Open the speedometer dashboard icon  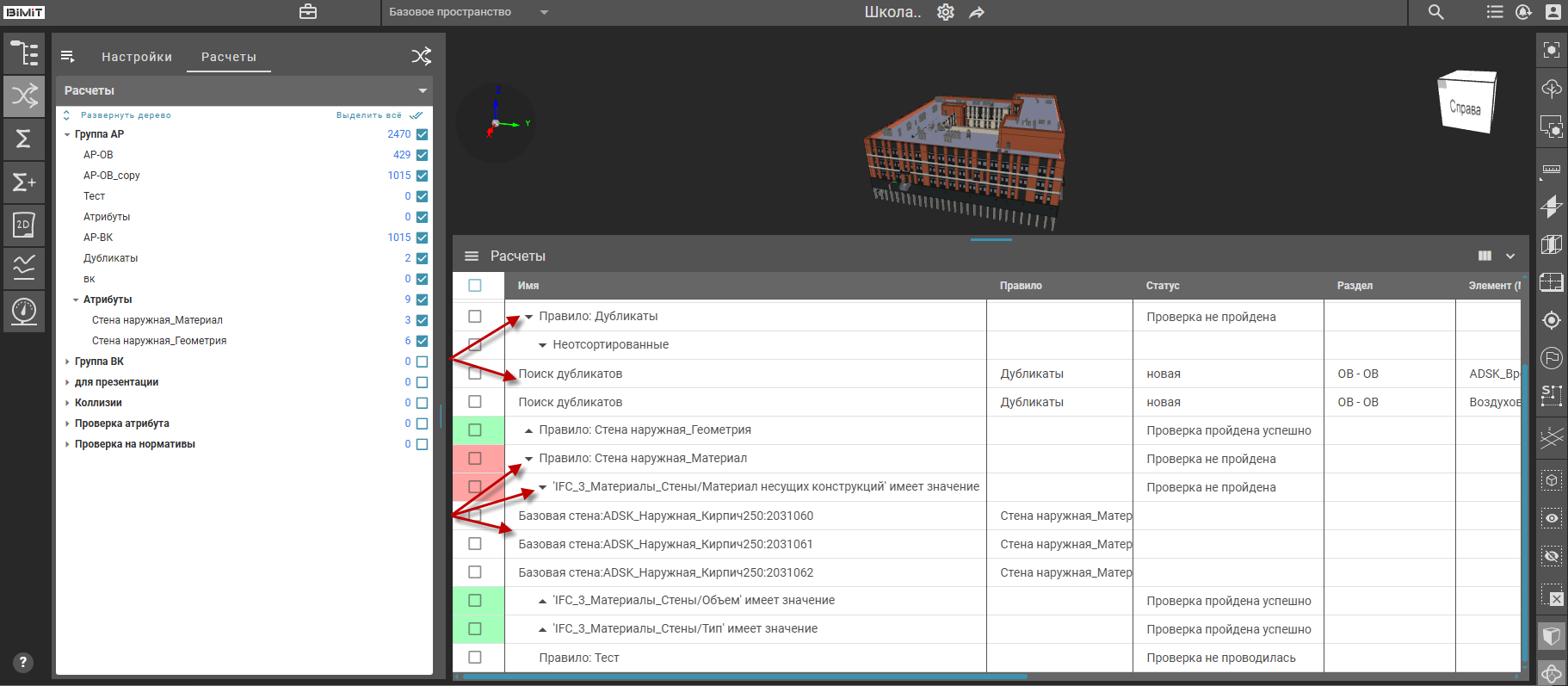pos(24,310)
